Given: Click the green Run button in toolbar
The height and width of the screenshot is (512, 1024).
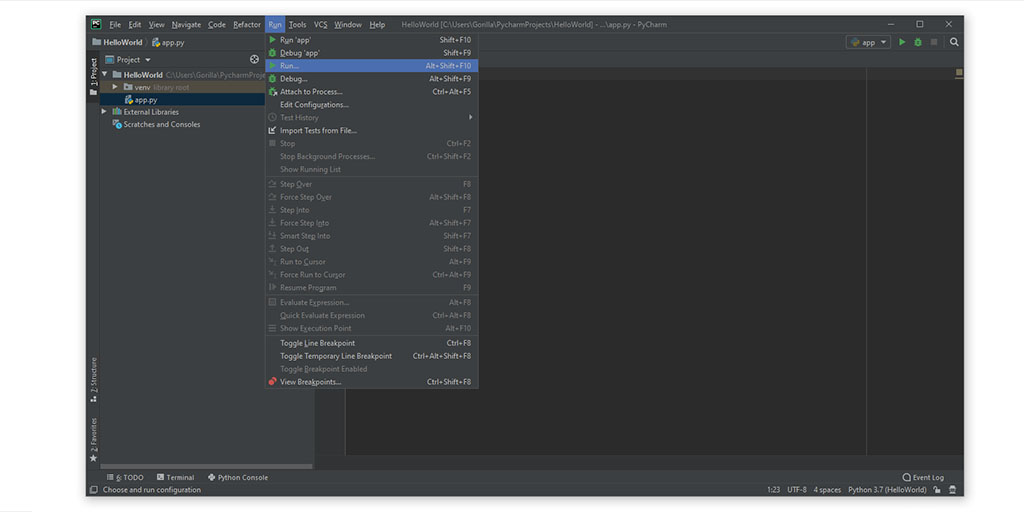Looking at the screenshot, I should click(902, 42).
